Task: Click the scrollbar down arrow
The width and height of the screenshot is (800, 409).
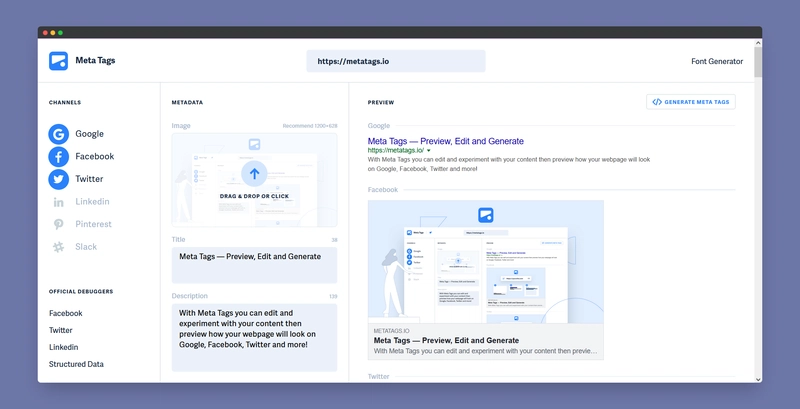Action: click(x=758, y=379)
